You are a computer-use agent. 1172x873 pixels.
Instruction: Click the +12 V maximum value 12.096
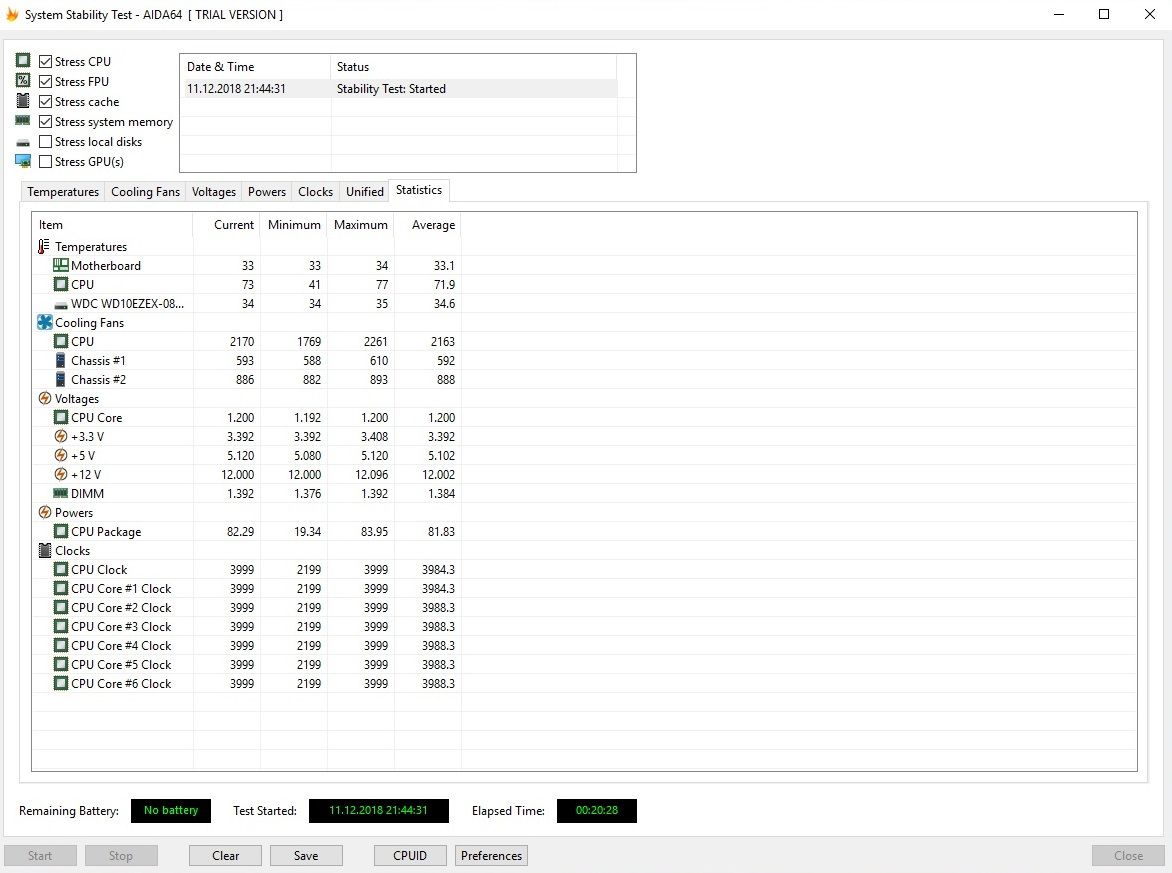(x=371, y=475)
